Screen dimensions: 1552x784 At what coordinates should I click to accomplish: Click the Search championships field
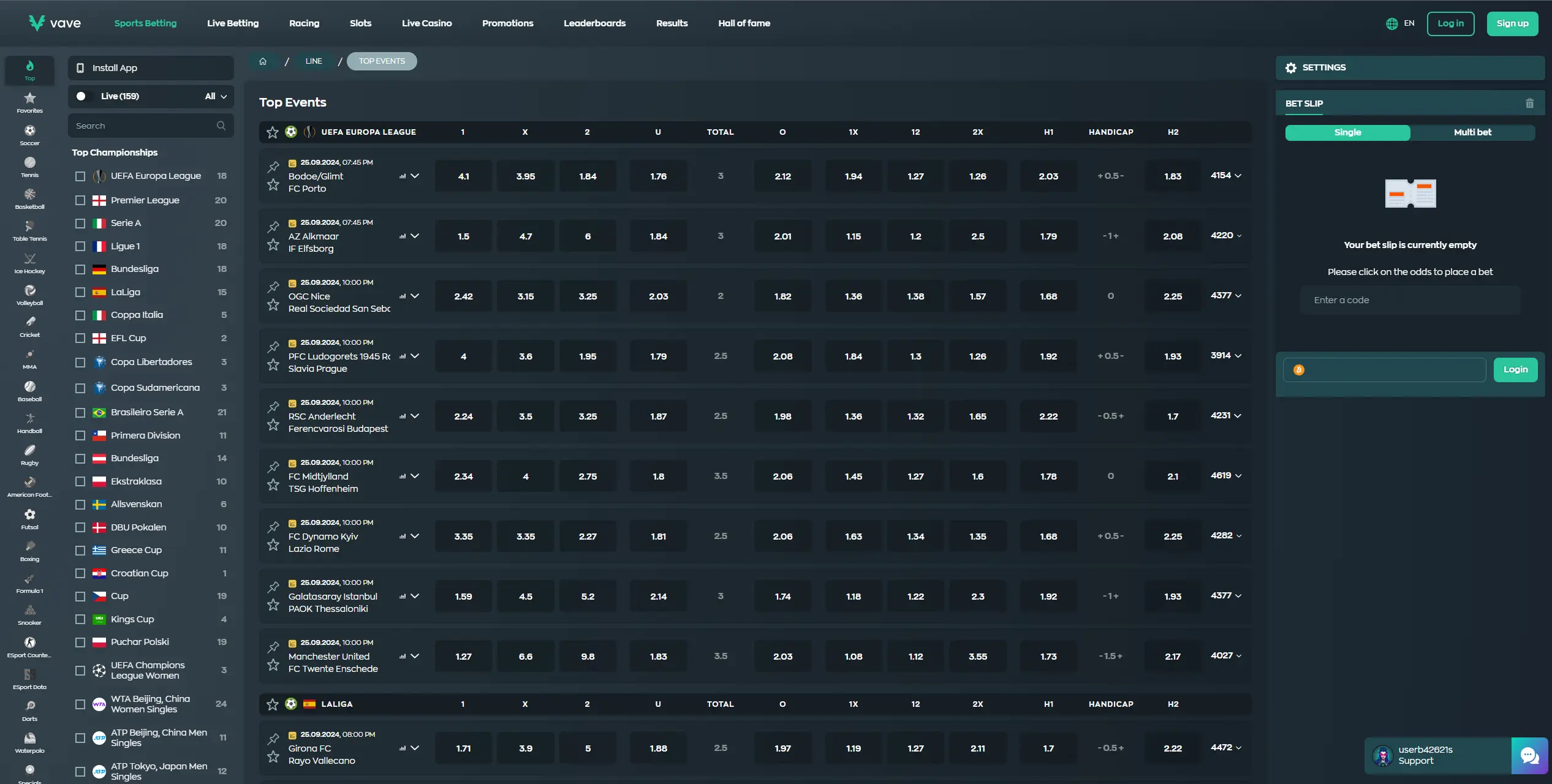151,126
